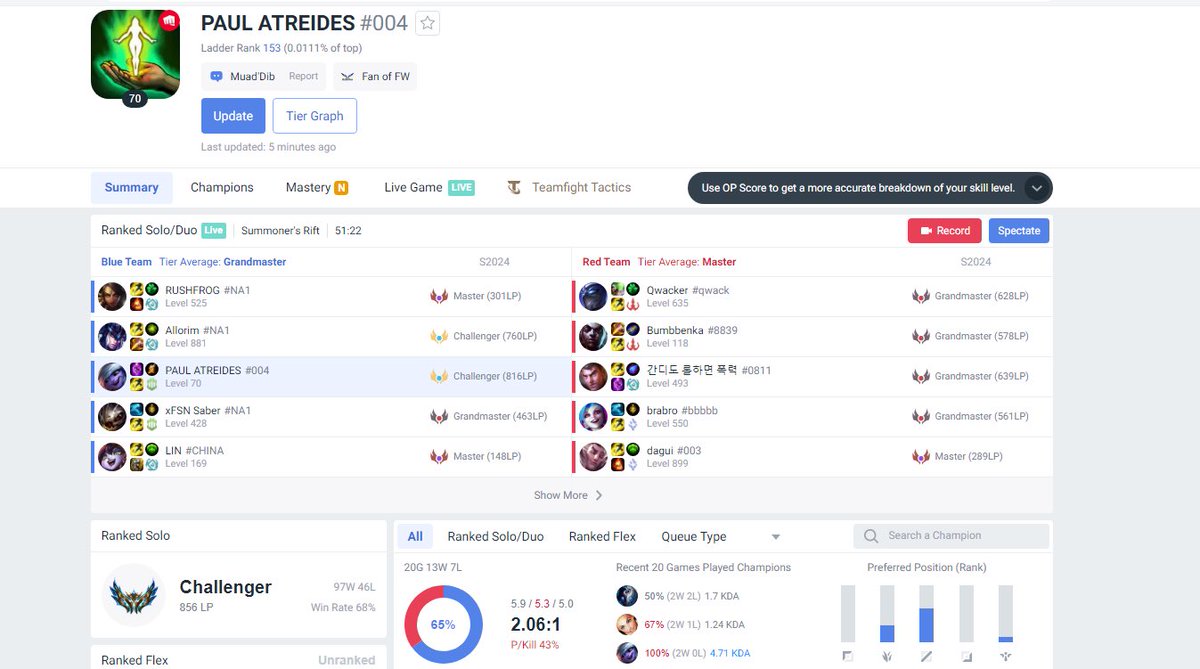Open brabro #bbbbb profile
This screenshot has height=669, width=1200.
682,410
